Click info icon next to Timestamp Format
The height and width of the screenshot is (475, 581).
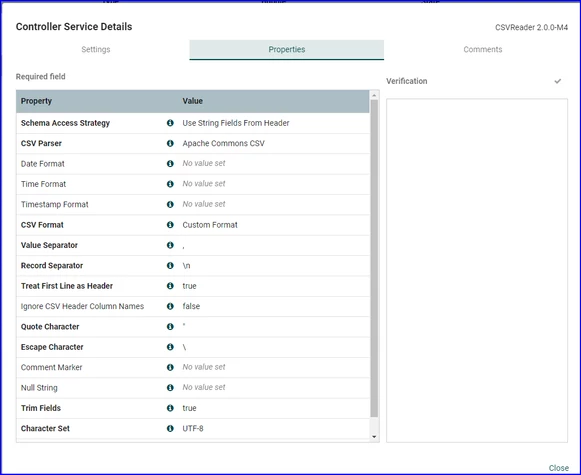(170, 205)
